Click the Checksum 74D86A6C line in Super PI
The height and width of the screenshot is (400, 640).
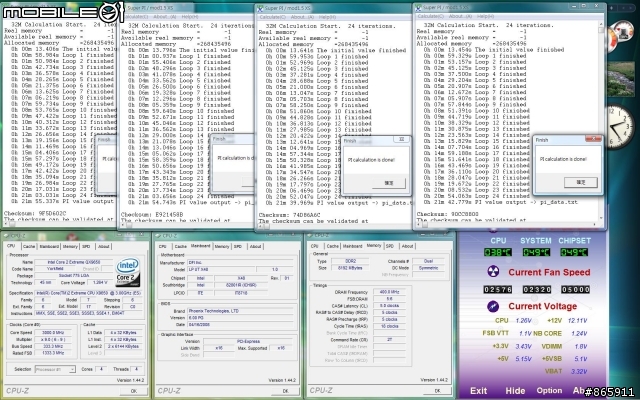(289, 215)
